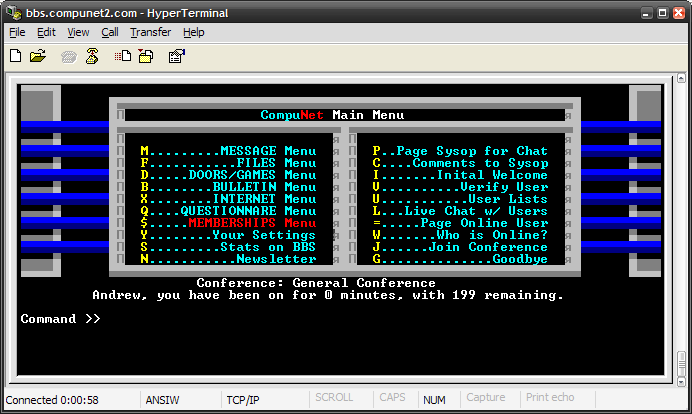692x414 pixels.
Task: Click the Capture status indicator
Action: coord(485,397)
